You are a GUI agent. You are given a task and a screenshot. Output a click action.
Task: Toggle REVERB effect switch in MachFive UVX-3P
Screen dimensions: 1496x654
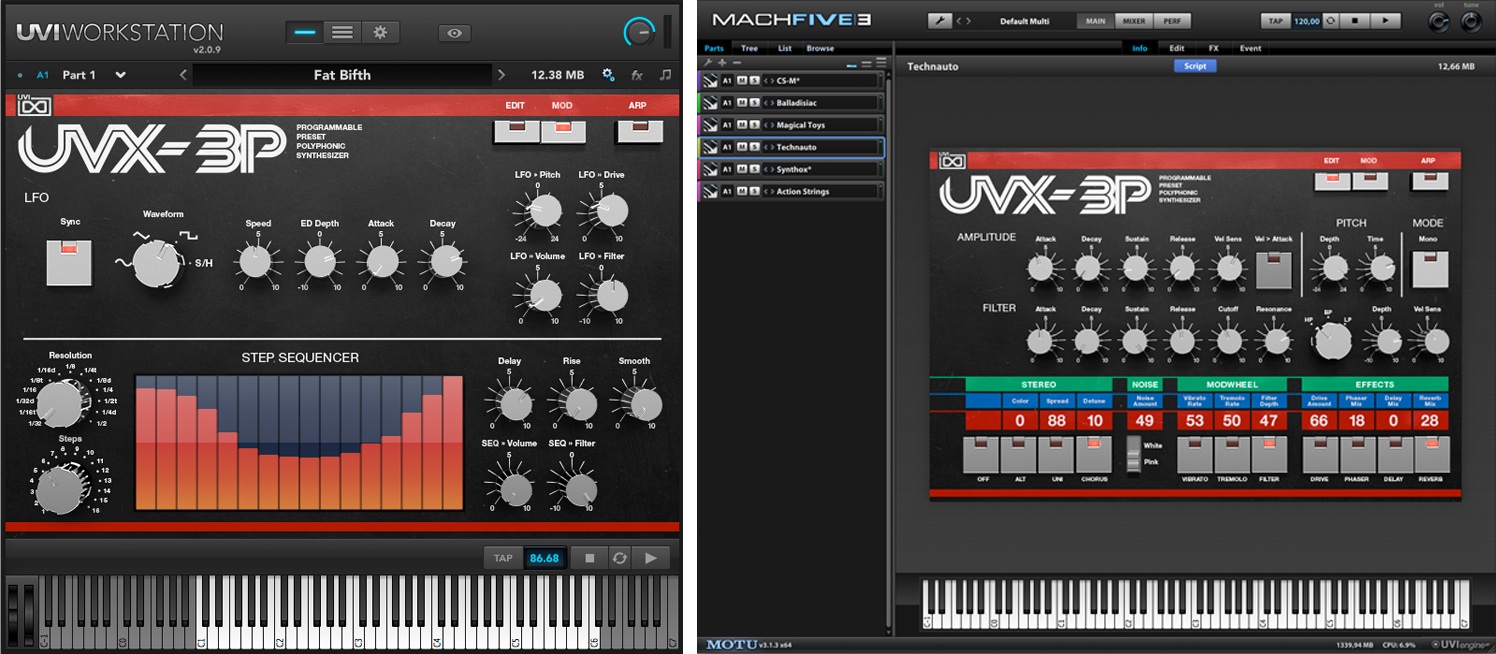1432,454
